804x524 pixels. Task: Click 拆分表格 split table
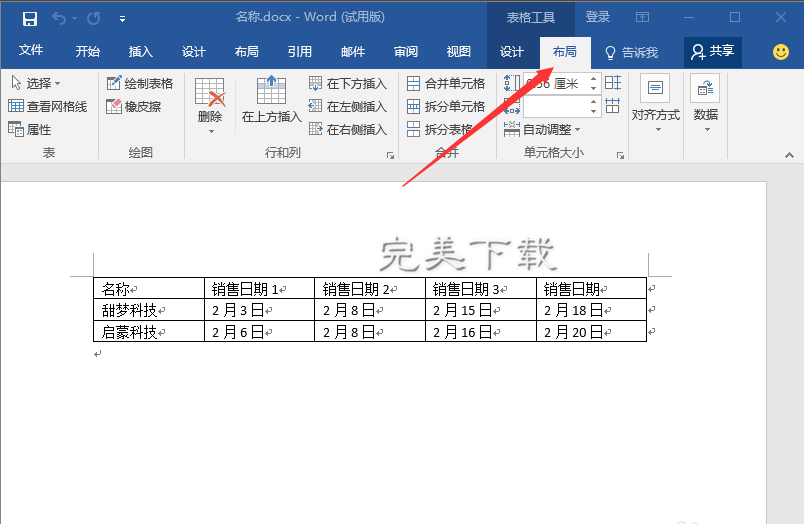[440, 130]
